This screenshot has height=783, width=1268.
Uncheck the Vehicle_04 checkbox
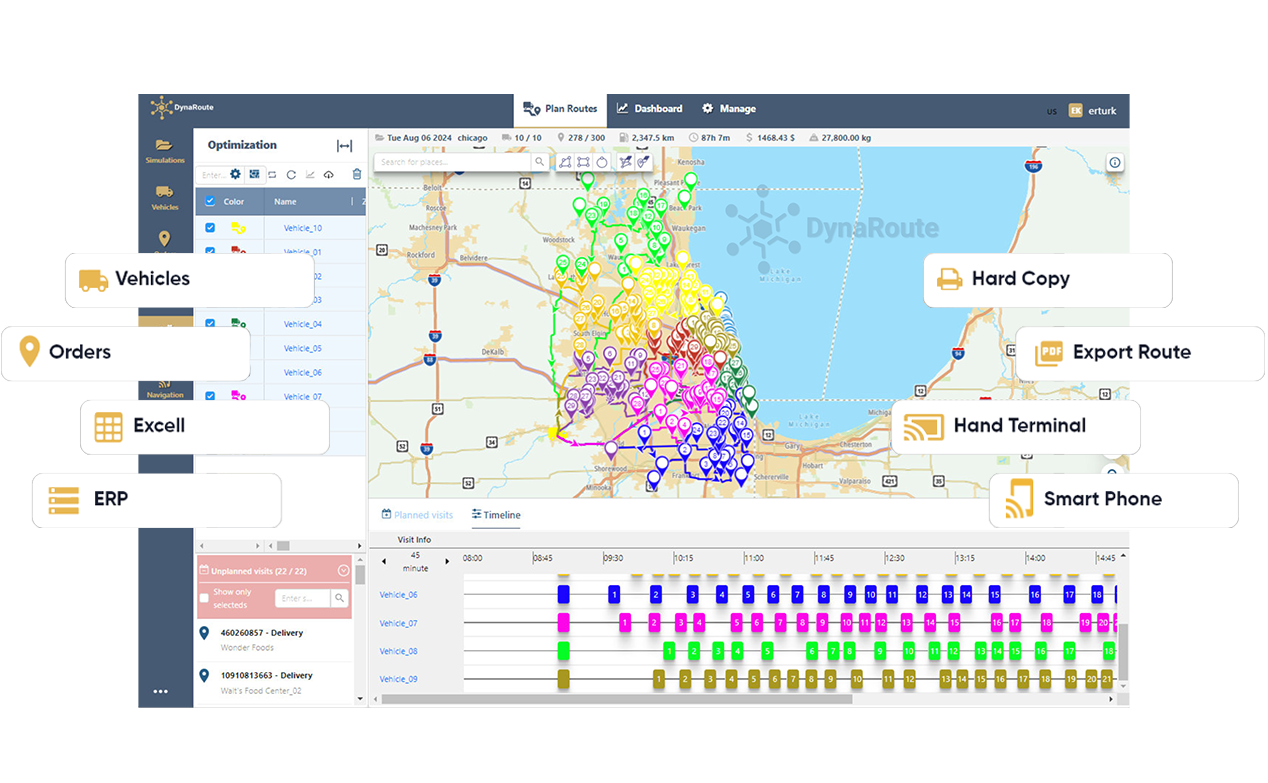210,324
